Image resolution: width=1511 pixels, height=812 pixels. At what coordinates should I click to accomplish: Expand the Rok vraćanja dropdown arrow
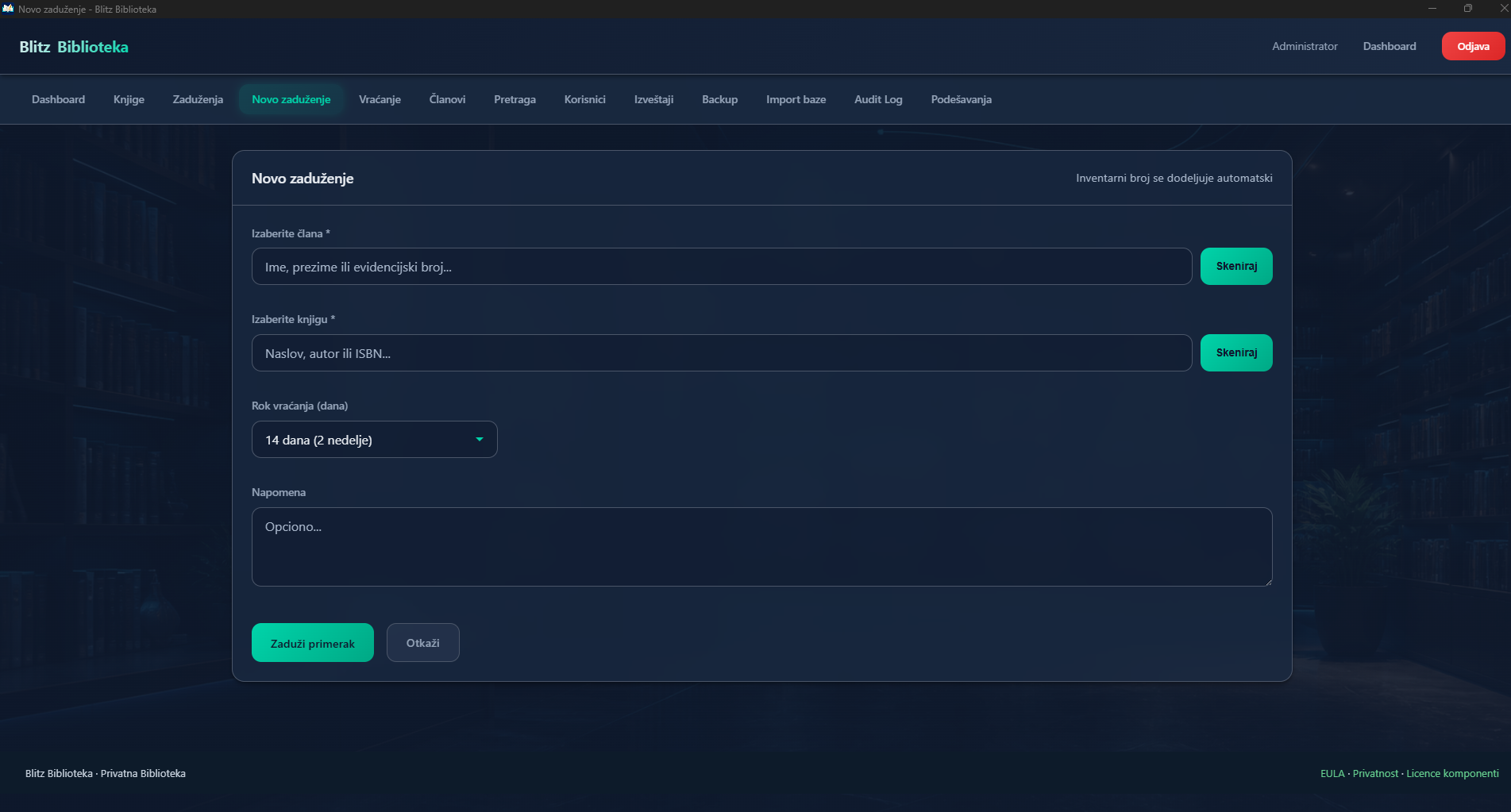click(480, 440)
